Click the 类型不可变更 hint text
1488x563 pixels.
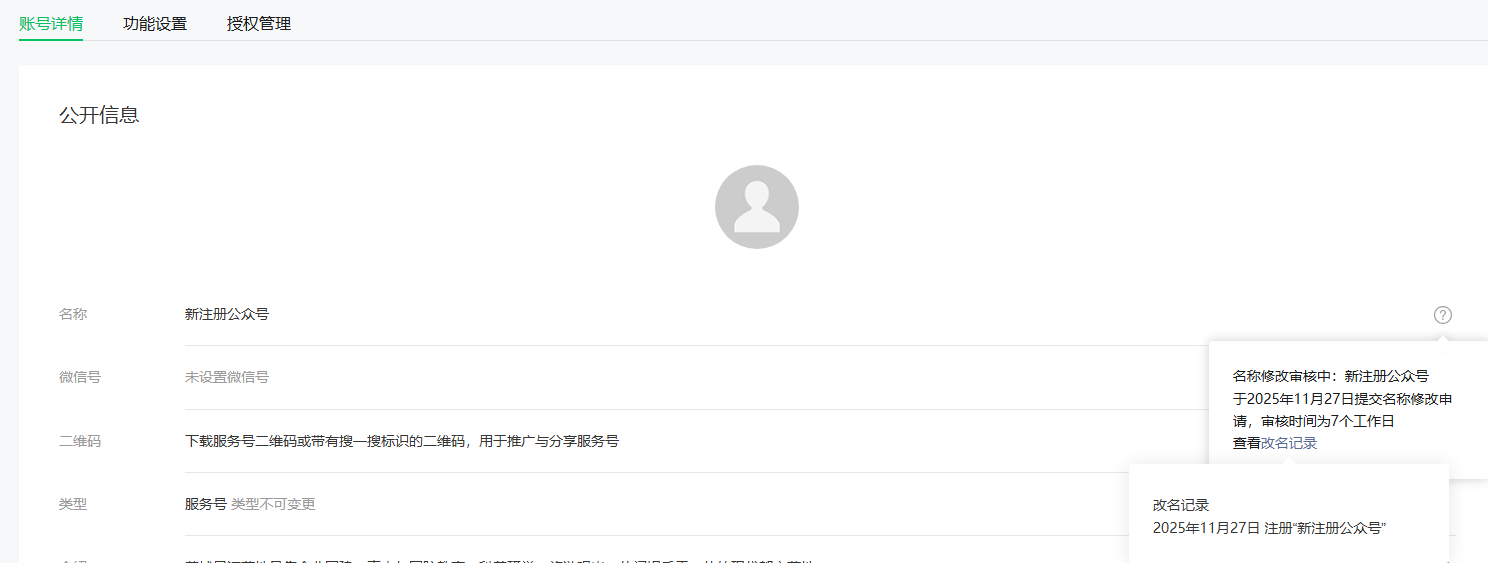(273, 504)
